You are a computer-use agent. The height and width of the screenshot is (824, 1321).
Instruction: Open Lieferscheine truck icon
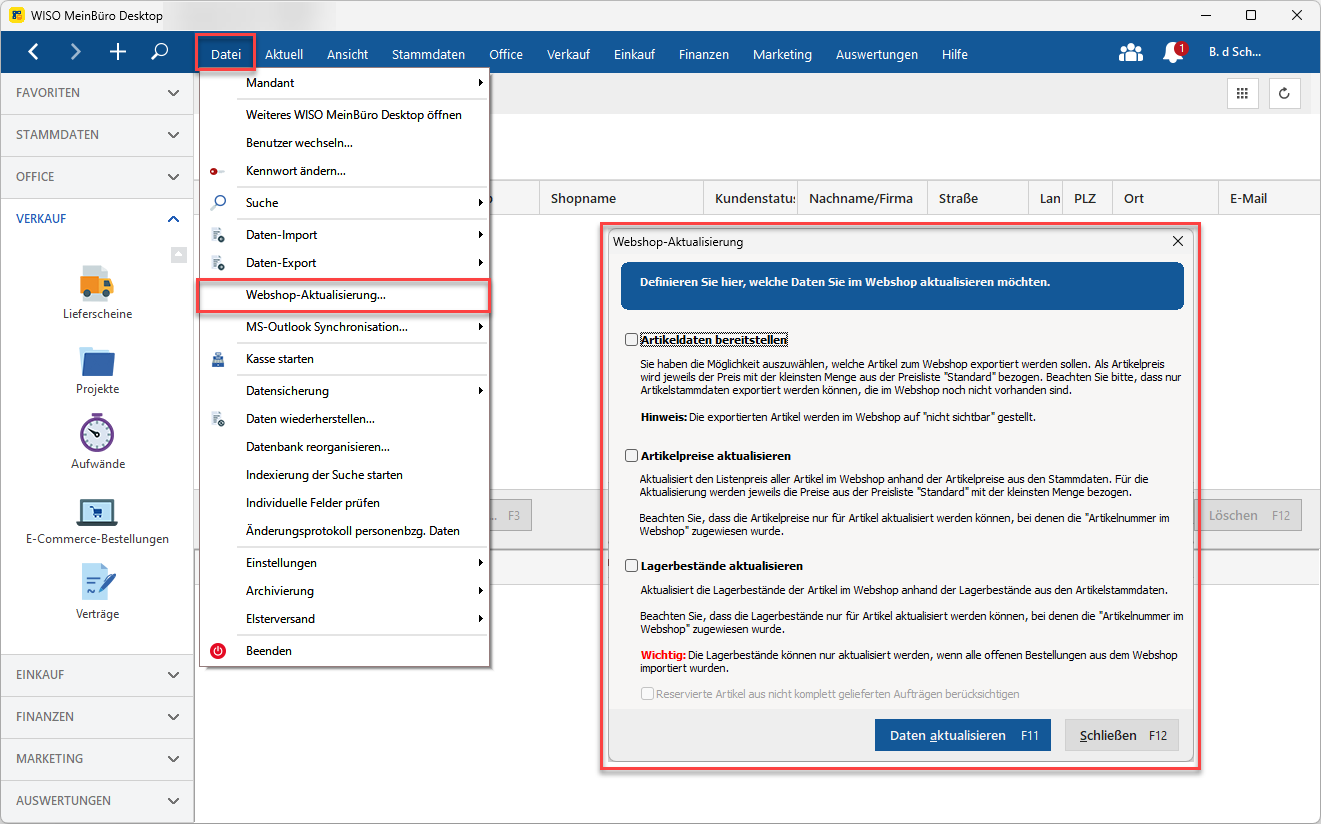97,282
